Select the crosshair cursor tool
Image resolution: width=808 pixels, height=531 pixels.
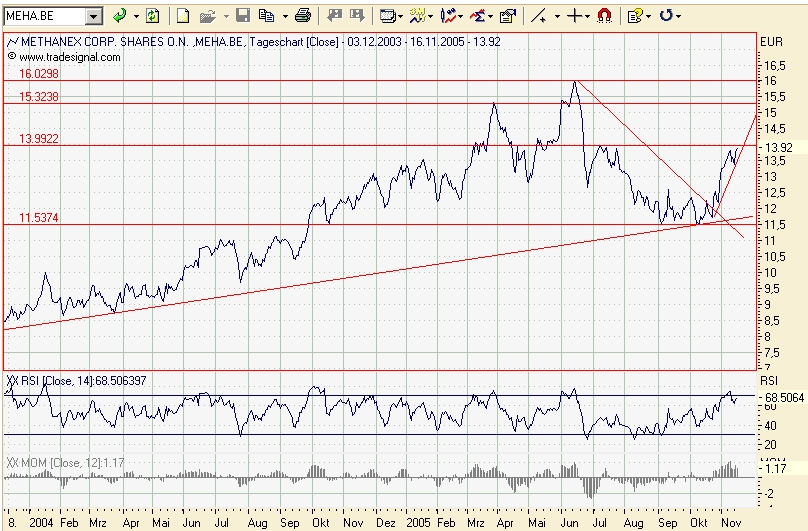[x=574, y=16]
